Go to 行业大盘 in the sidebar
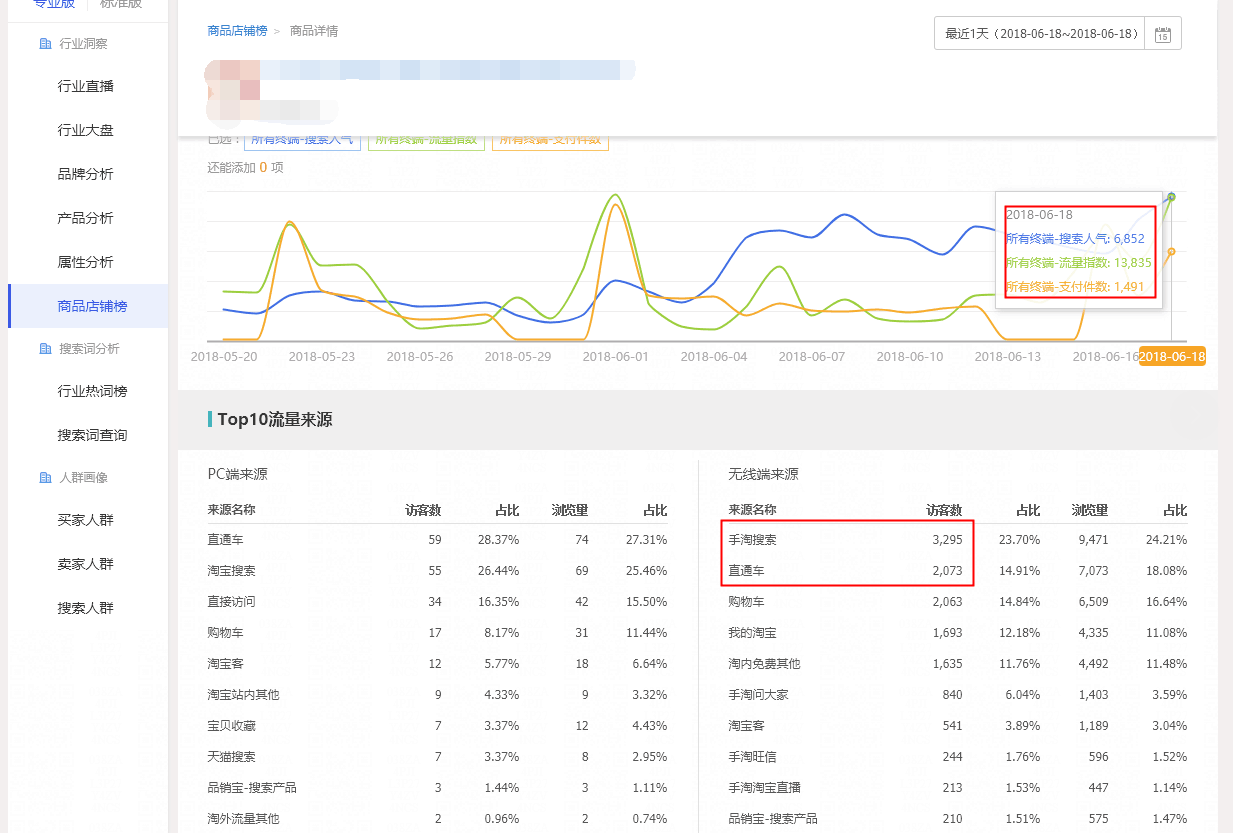 pyautogui.click(x=86, y=130)
